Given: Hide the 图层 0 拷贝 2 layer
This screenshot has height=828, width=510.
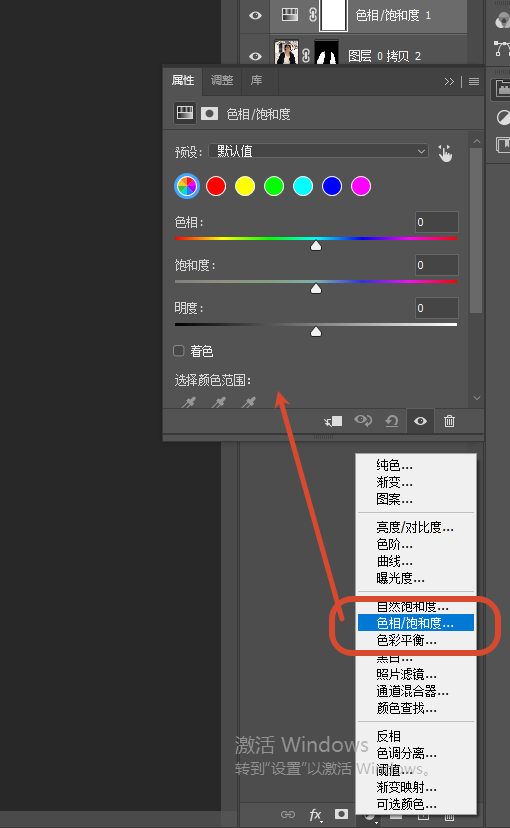Looking at the screenshot, I should (x=255, y=56).
